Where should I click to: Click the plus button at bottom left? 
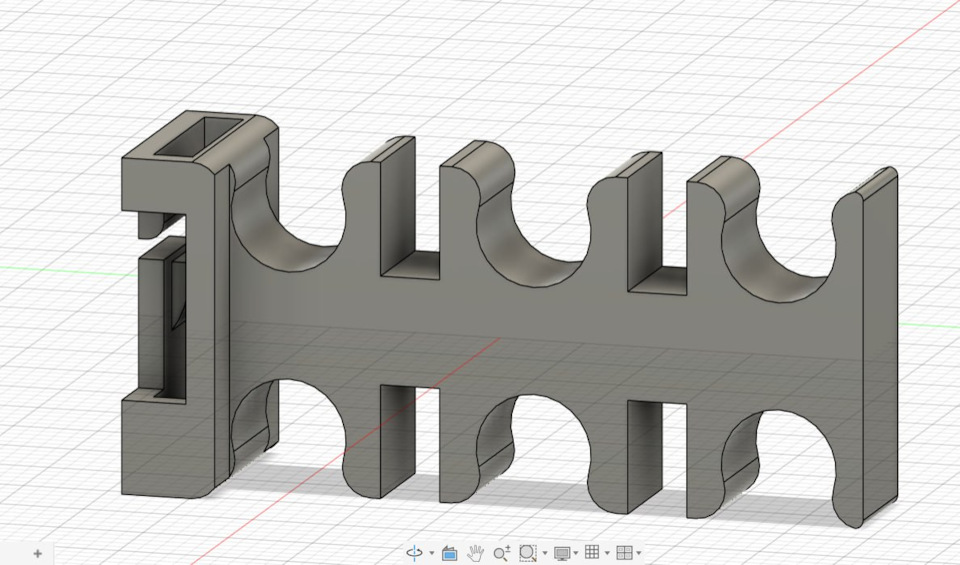coord(37,553)
